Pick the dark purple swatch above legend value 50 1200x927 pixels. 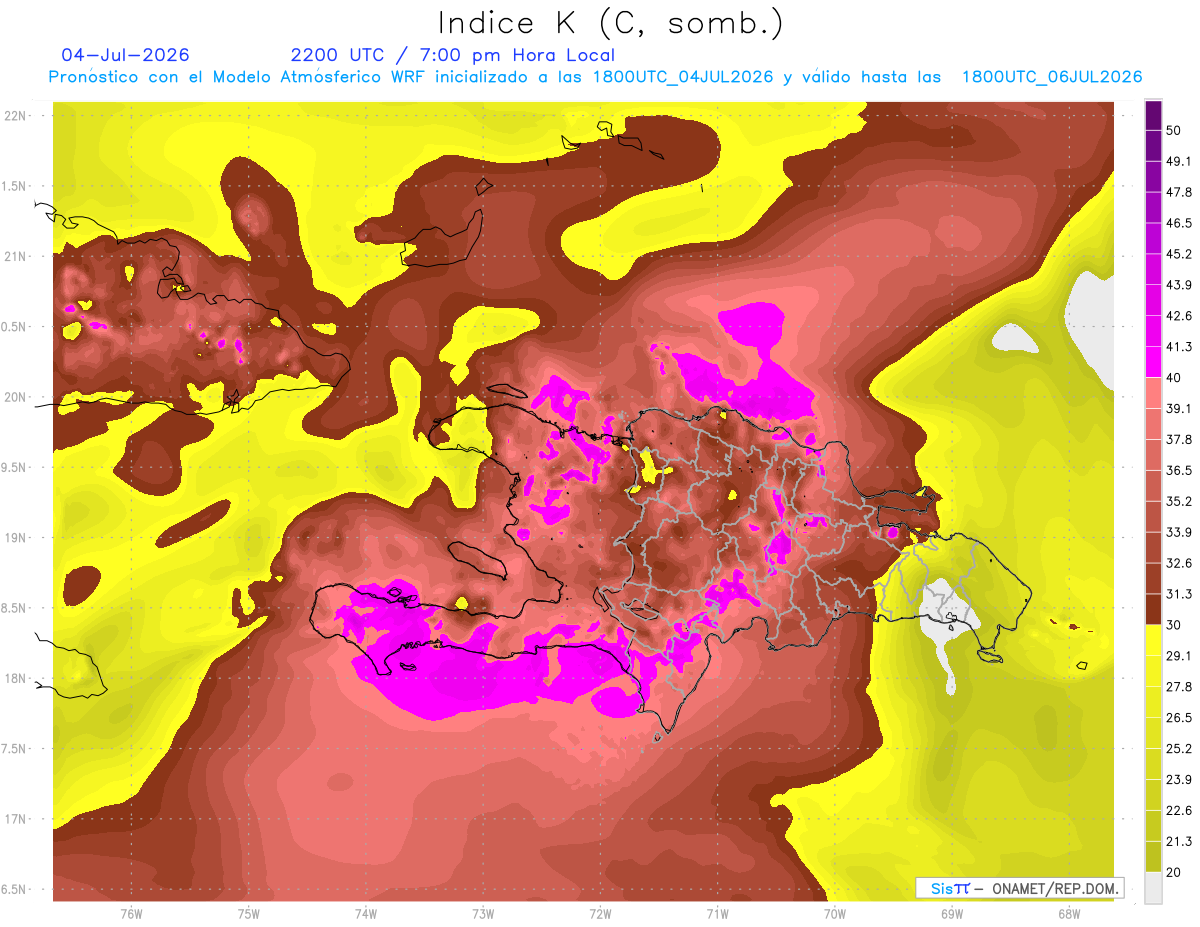[x=1154, y=116]
